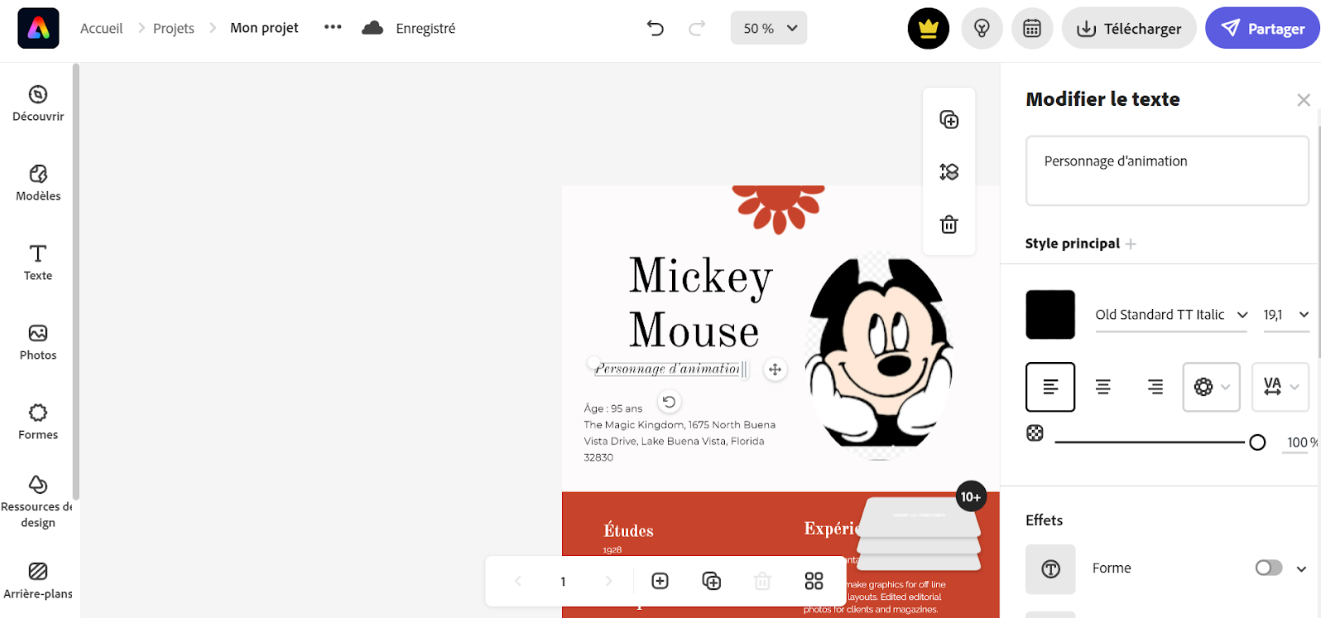Open the lightbulb tips icon
The image size is (1328, 626).
(982, 28)
